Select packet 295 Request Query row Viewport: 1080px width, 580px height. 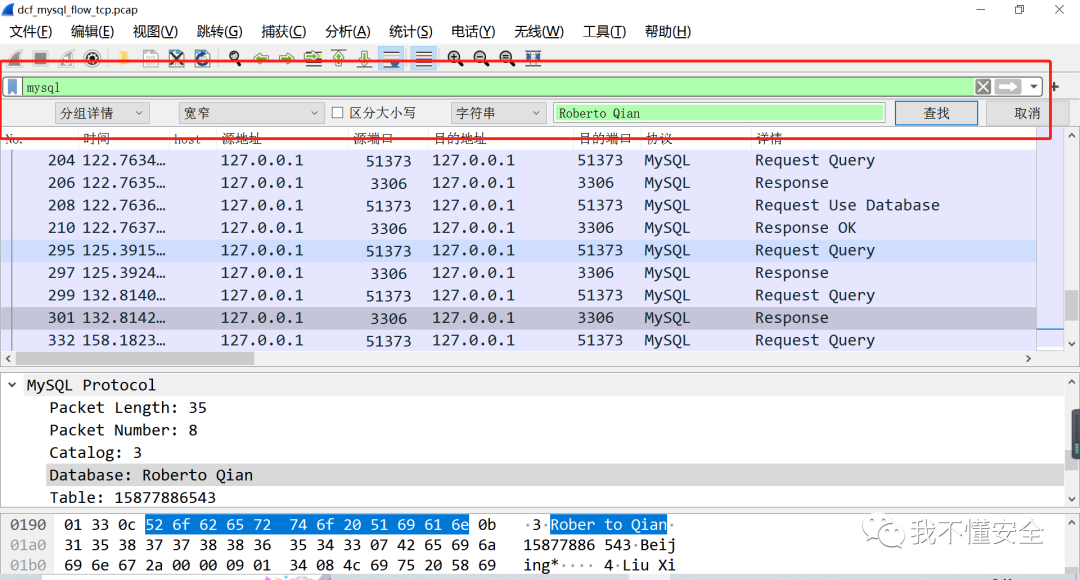click(x=518, y=251)
